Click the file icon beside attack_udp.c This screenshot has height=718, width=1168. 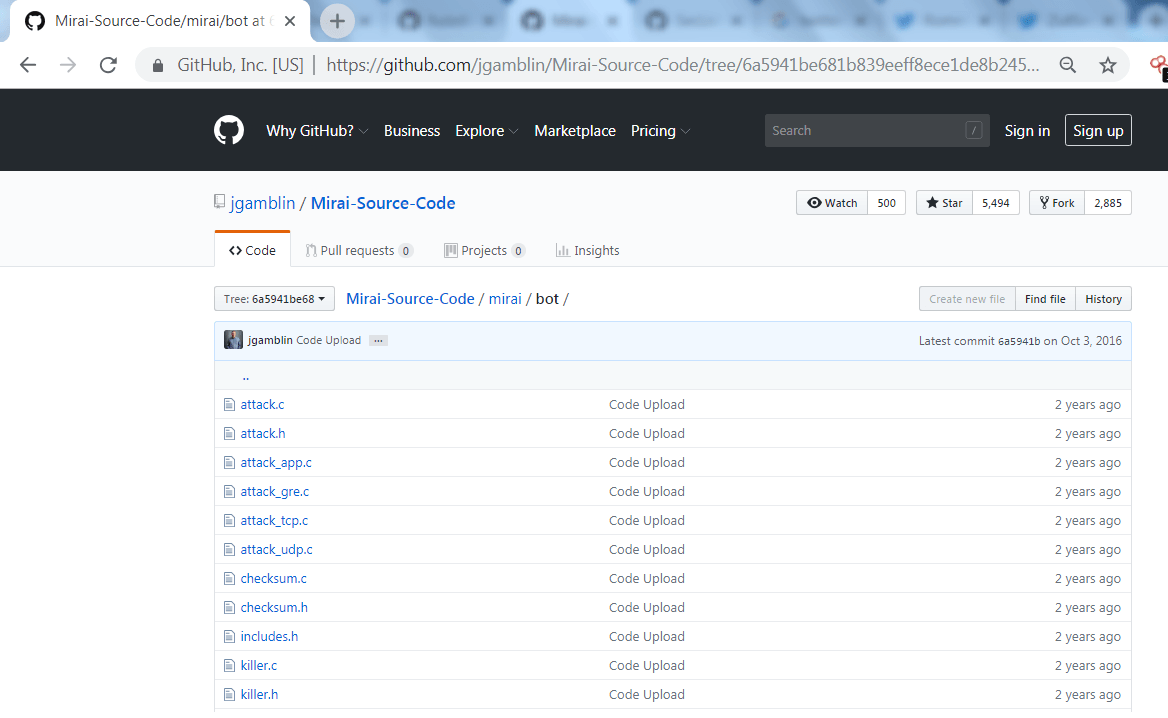(x=229, y=550)
